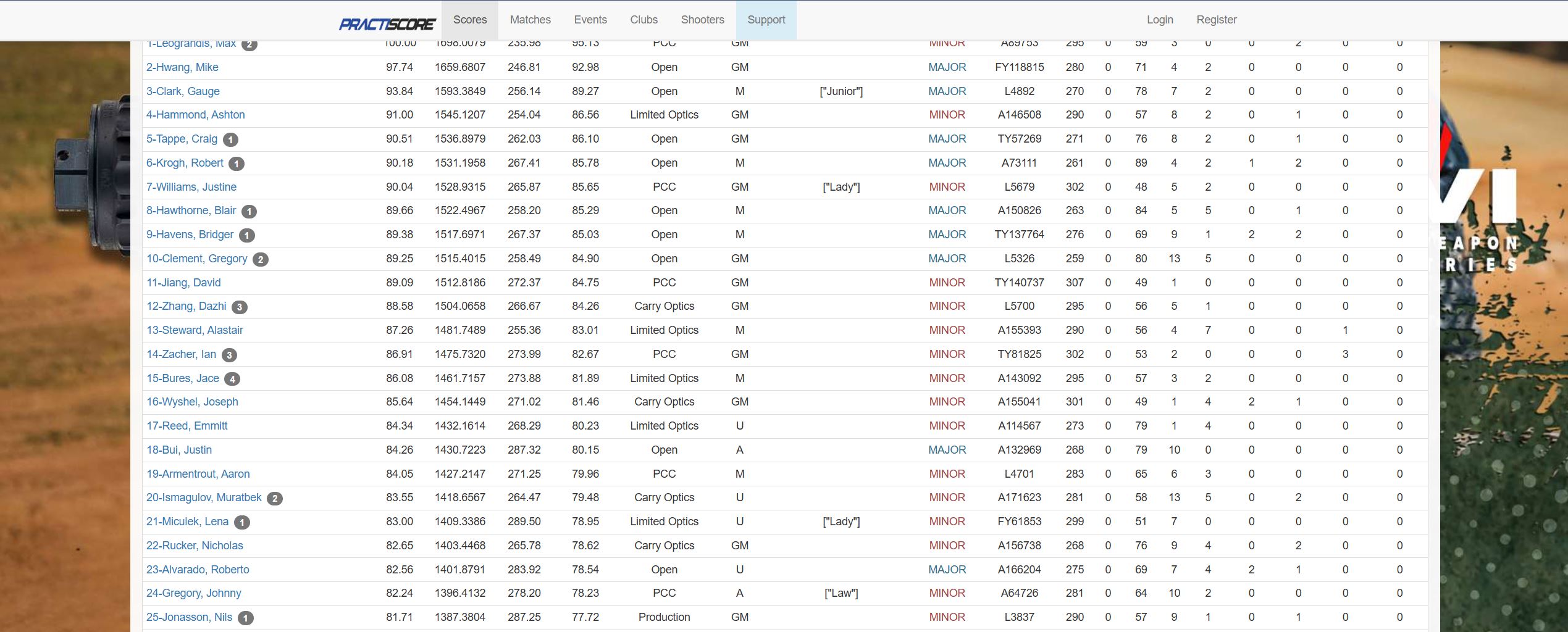This screenshot has height=632, width=1568.
Task: Click MINOR in Hammond, Ashton row
Action: (947, 115)
